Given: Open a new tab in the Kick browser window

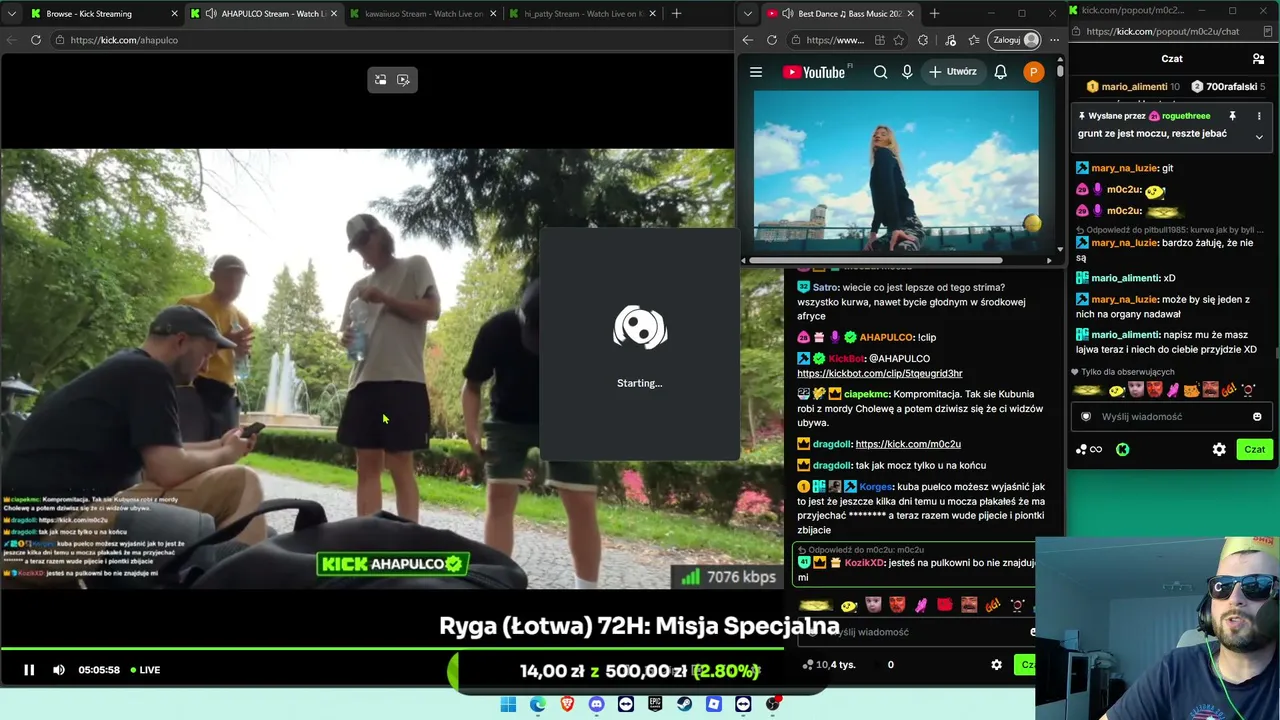Looking at the screenshot, I should click(676, 14).
